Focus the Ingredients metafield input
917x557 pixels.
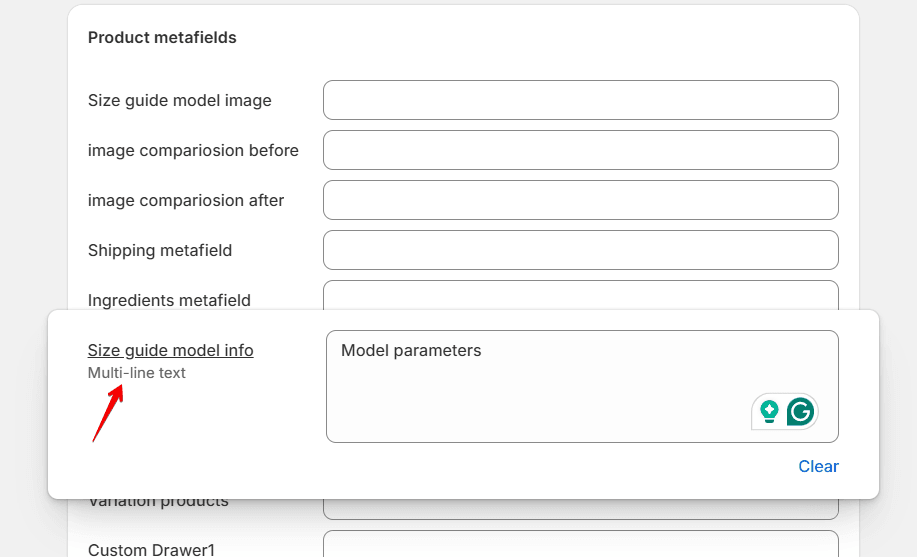[x=581, y=295]
